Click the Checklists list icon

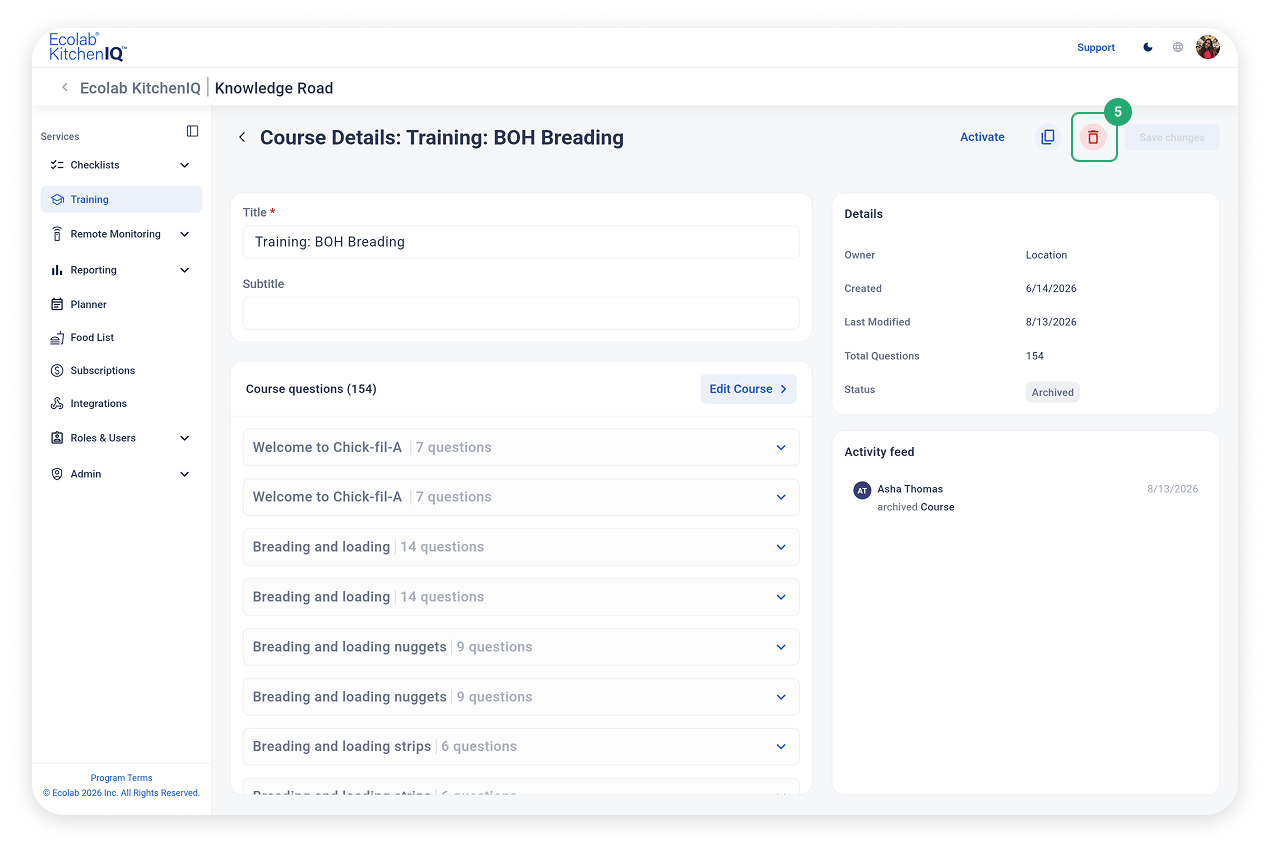[57, 165]
